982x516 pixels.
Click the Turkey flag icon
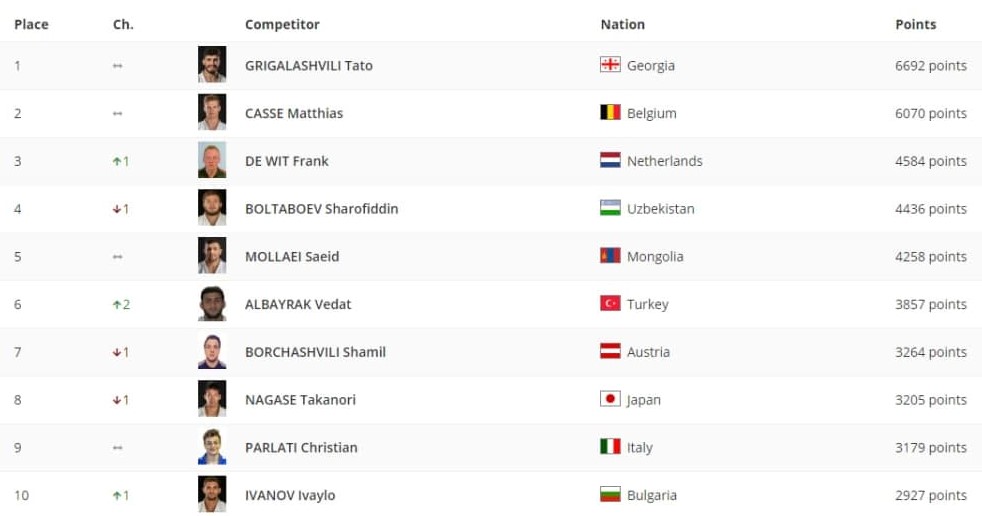[x=610, y=303]
